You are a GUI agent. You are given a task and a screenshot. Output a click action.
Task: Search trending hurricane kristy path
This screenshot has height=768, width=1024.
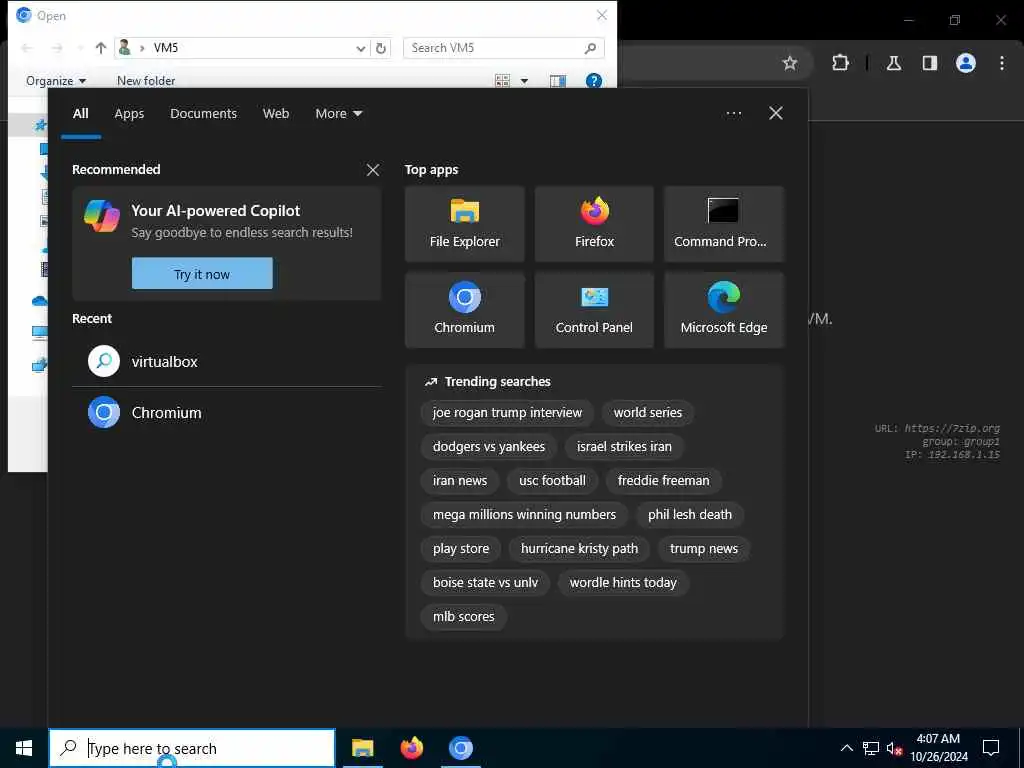pos(579,549)
